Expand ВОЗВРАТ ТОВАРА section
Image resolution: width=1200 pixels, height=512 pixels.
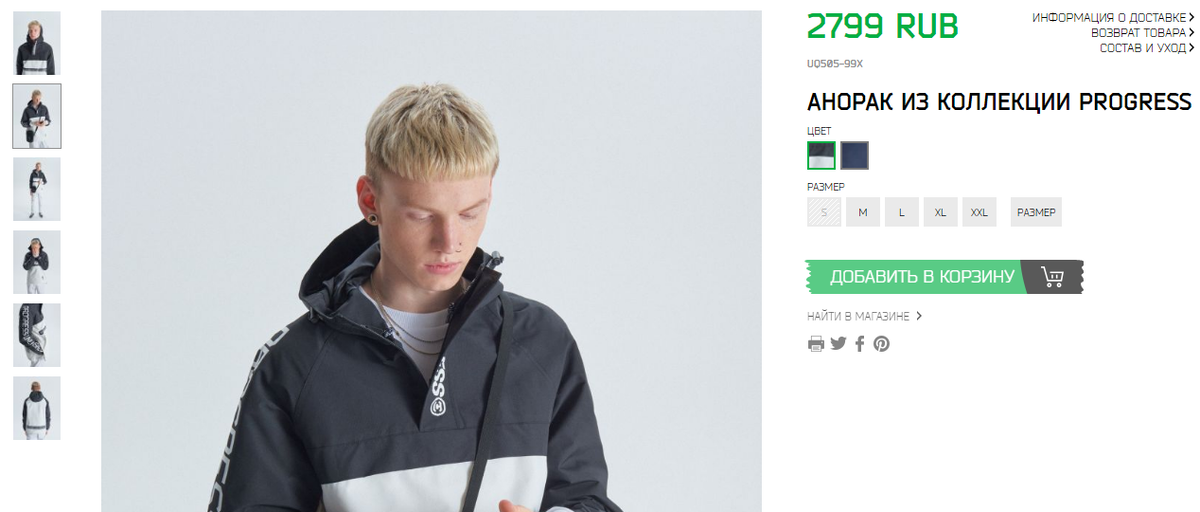pos(1142,33)
